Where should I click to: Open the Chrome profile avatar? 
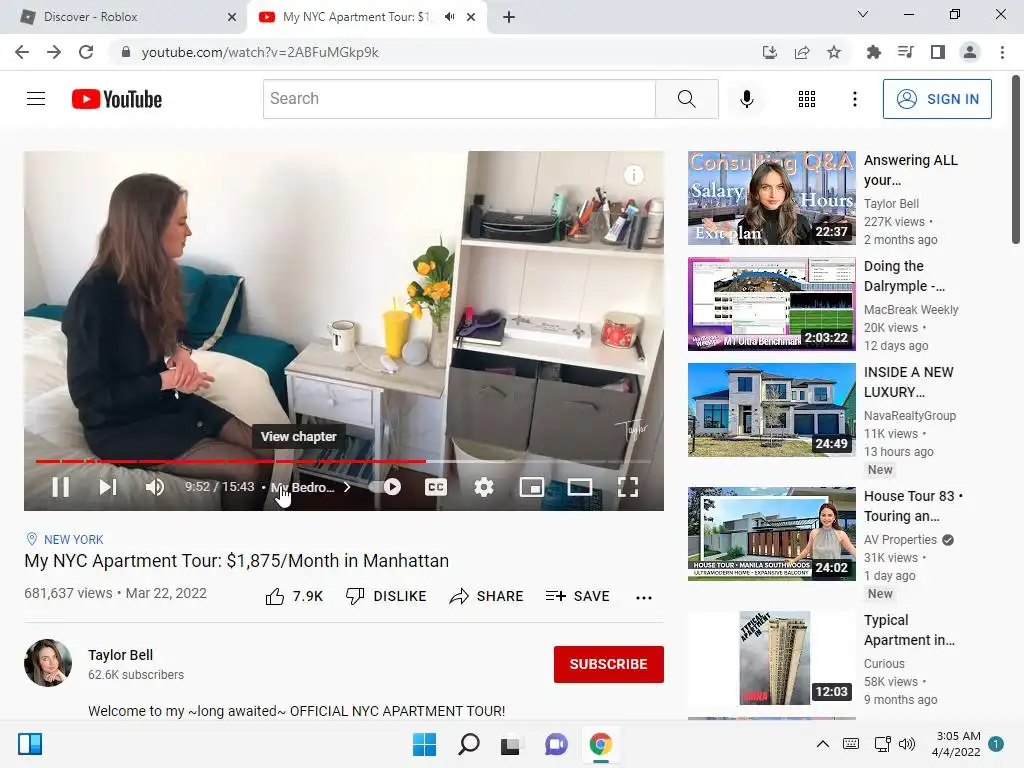[x=970, y=52]
